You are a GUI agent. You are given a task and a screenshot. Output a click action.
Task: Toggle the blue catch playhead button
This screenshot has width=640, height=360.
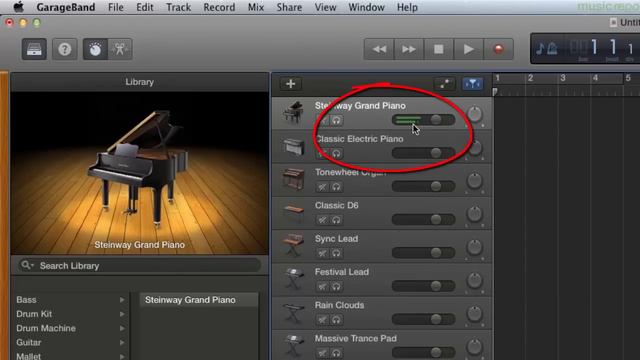(x=472, y=84)
